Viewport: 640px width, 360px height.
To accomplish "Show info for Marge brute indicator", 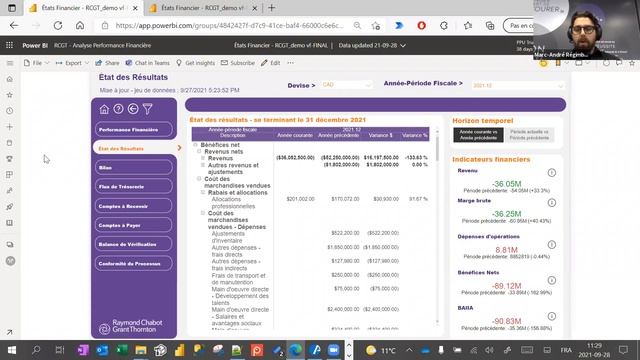I will pos(551,203).
